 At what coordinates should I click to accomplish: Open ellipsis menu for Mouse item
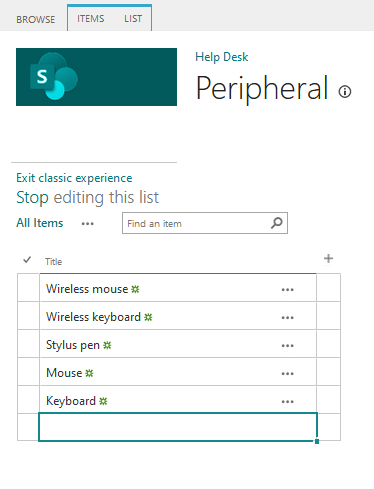(x=287, y=374)
